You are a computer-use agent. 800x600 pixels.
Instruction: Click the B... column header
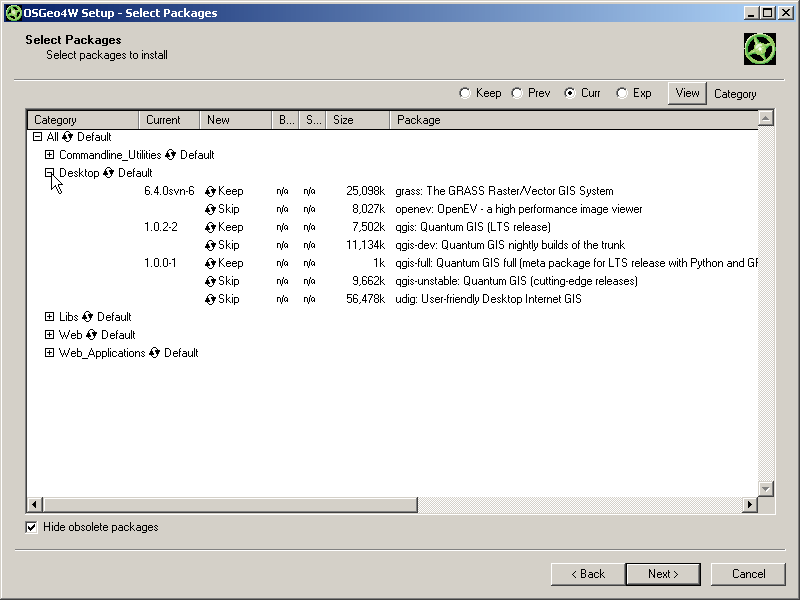coord(285,120)
